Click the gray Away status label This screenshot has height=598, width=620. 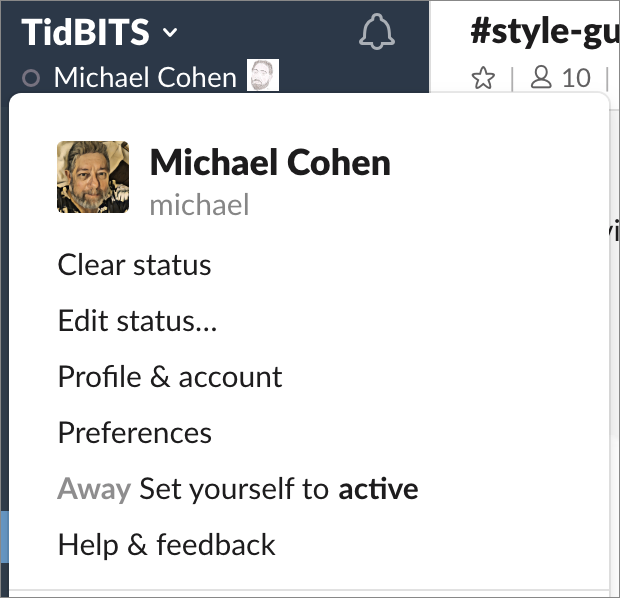pos(94,489)
